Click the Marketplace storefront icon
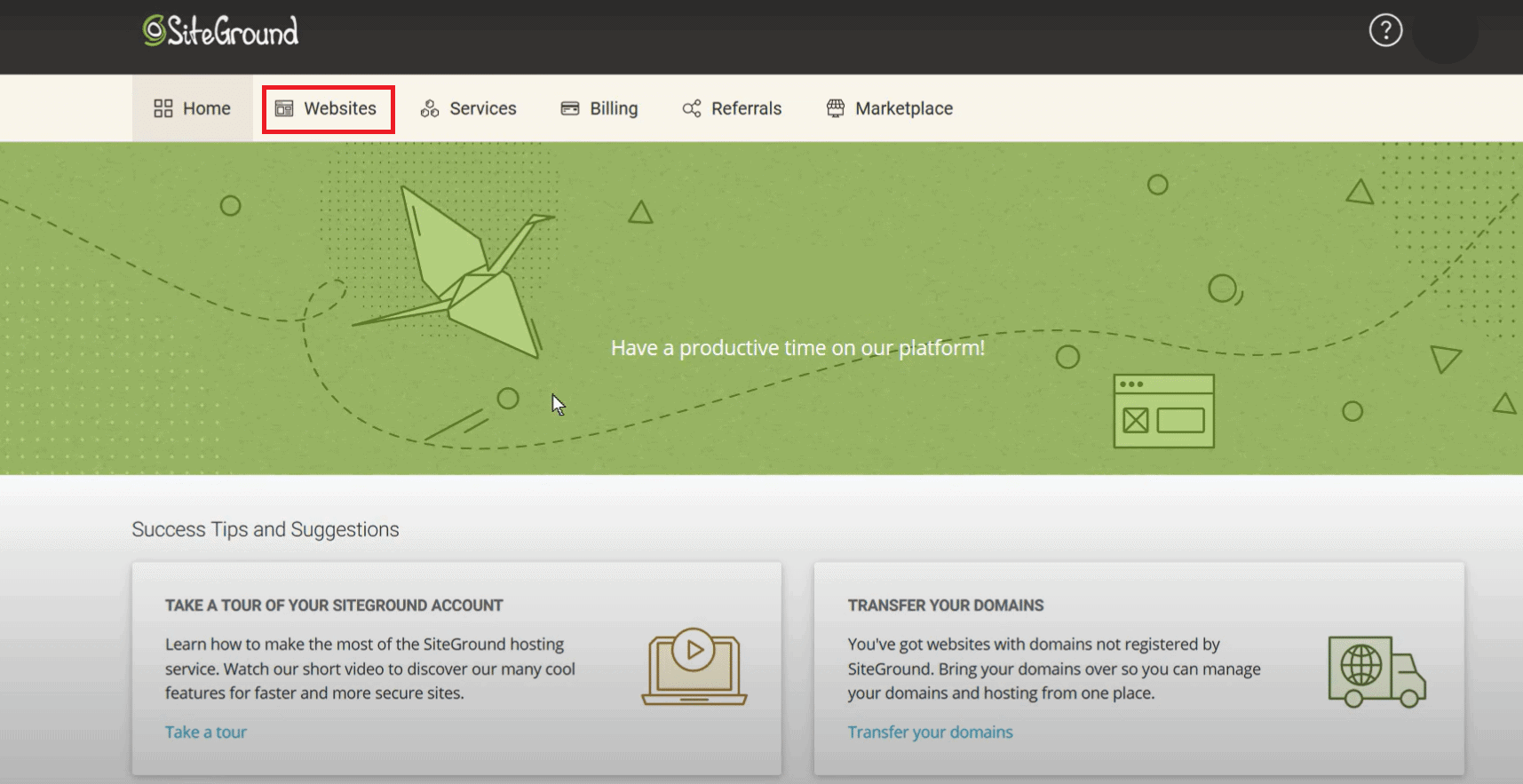The image size is (1523, 784). pyautogui.click(x=836, y=108)
